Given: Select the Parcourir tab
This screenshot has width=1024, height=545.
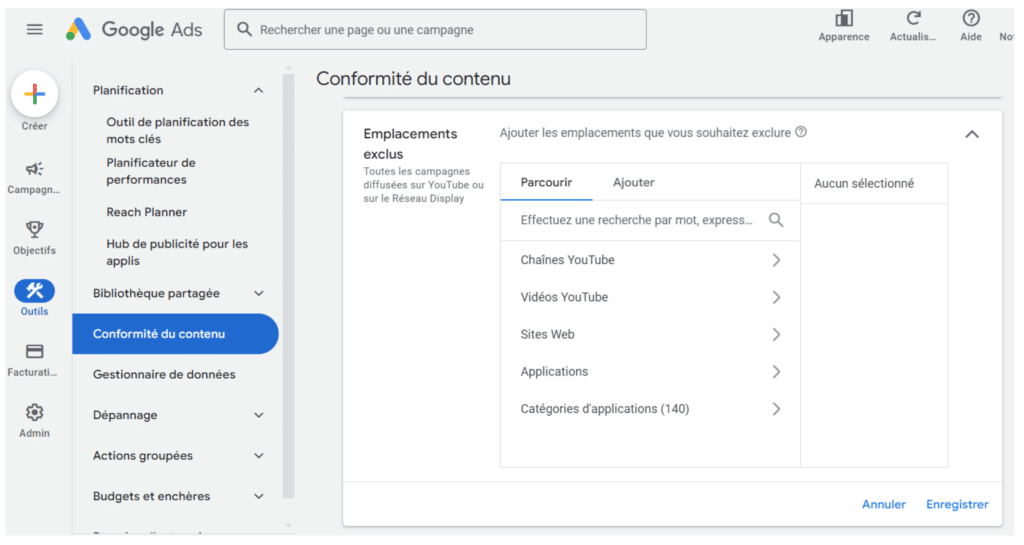Looking at the screenshot, I should point(546,183).
